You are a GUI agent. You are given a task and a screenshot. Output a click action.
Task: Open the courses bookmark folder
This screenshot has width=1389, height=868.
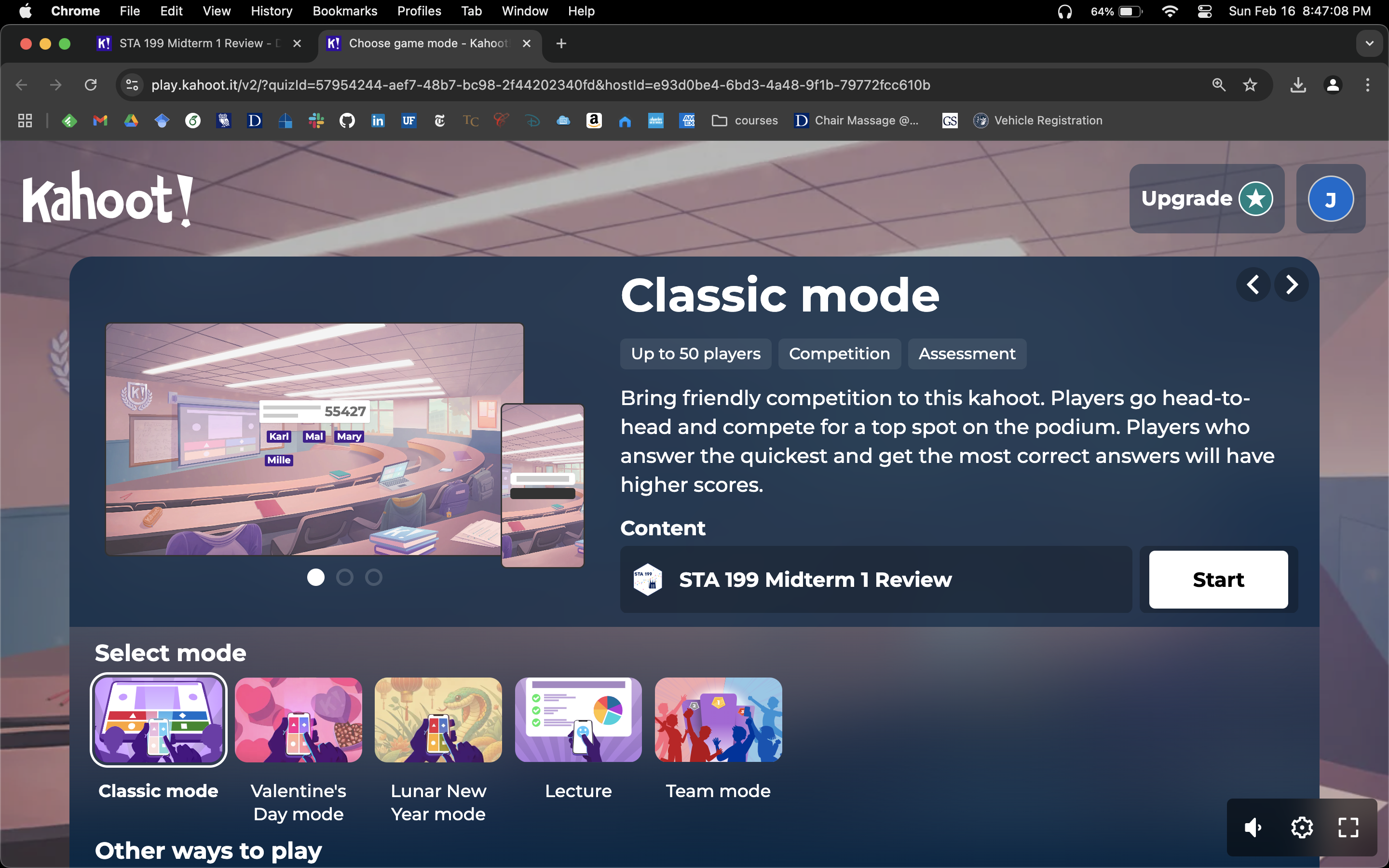coord(745,121)
